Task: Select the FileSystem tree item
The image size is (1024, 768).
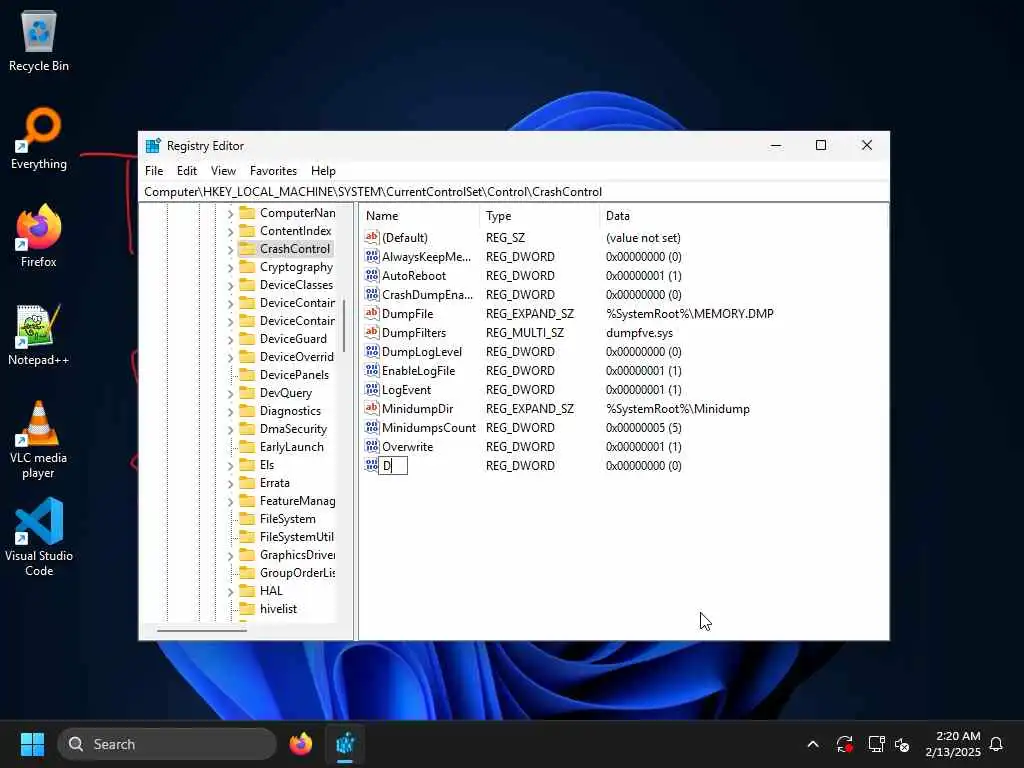Action: point(287,519)
